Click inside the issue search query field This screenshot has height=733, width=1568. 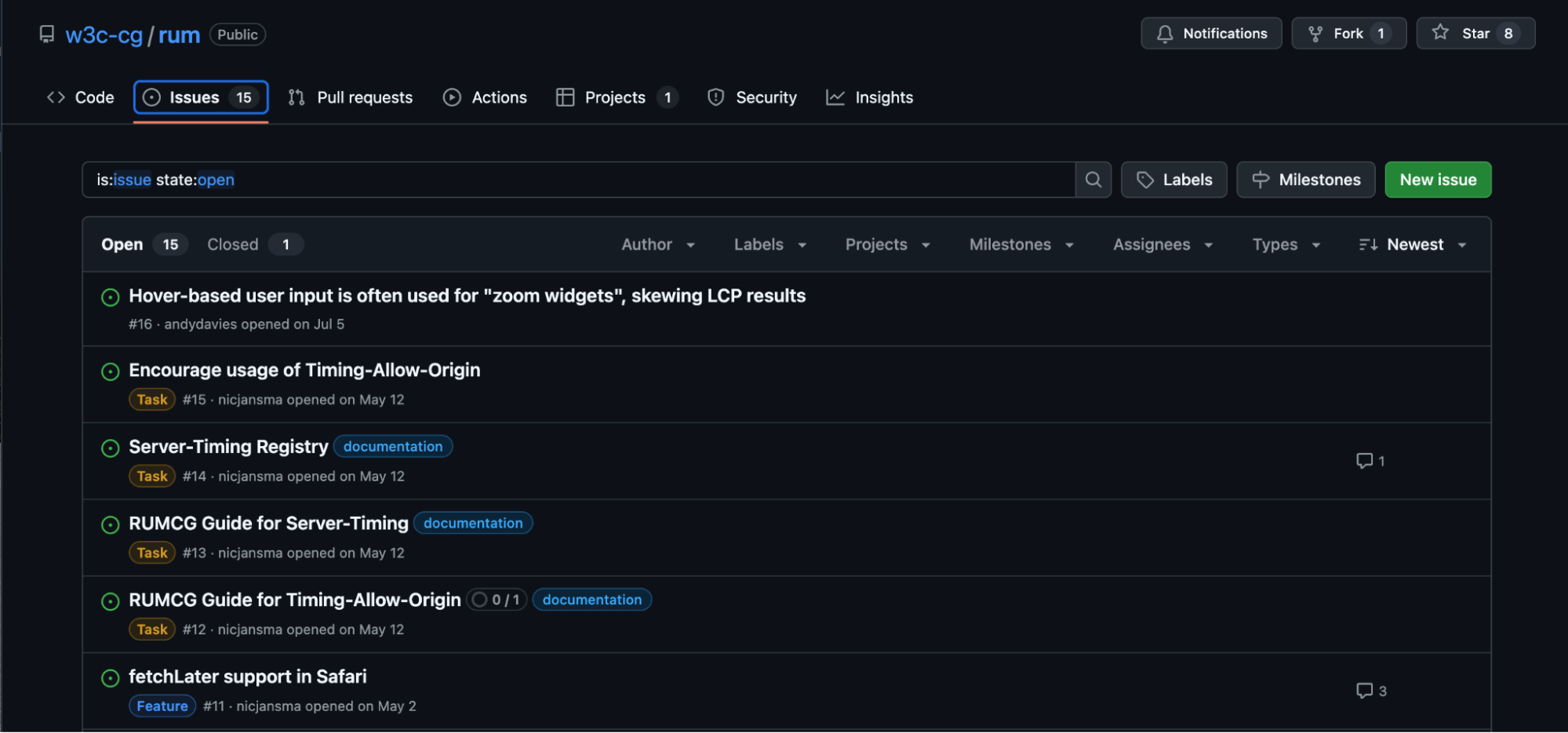point(549,180)
